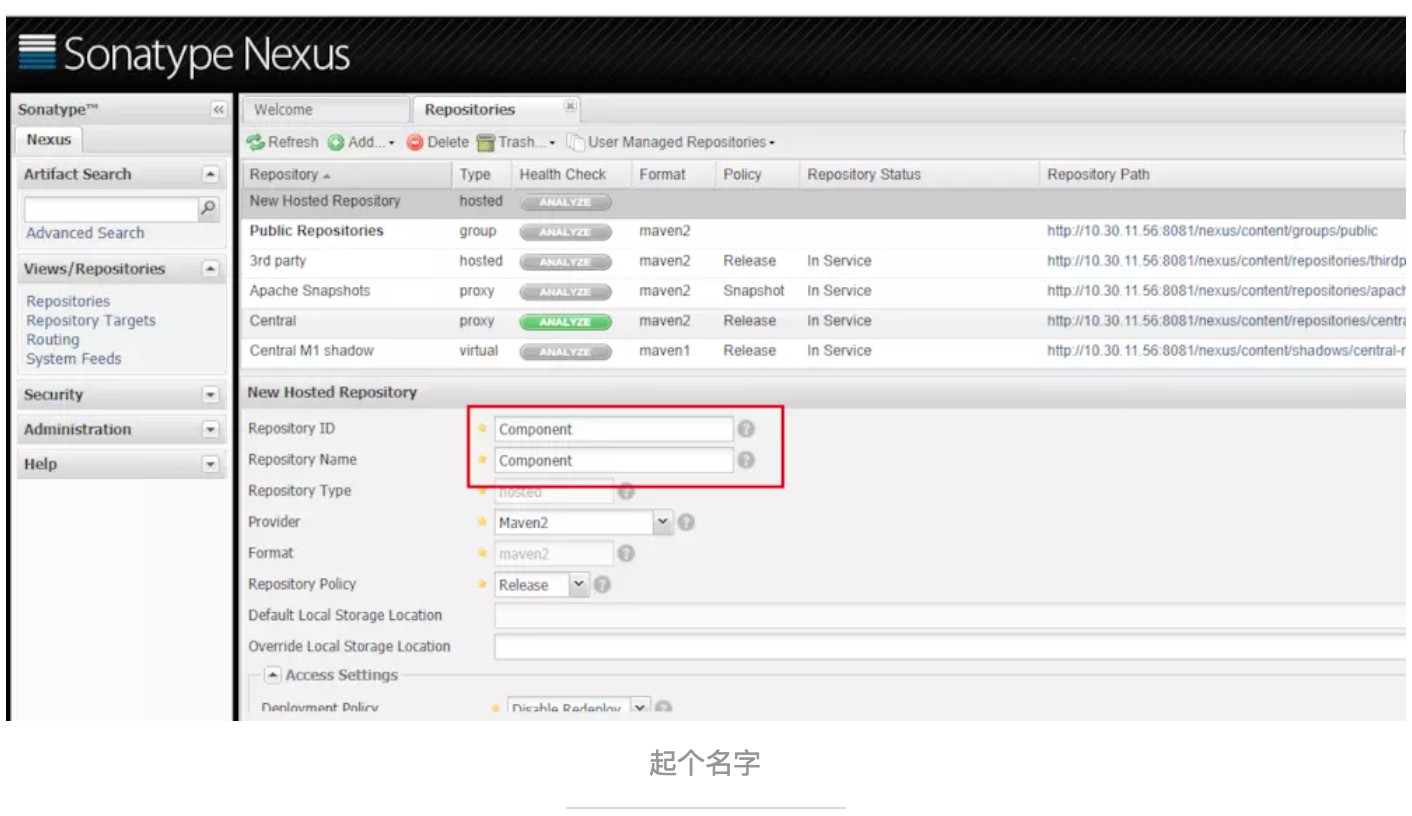Click Analyze for New Hosted Repository
This screenshot has width=1412, height=816.
tap(565, 202)
